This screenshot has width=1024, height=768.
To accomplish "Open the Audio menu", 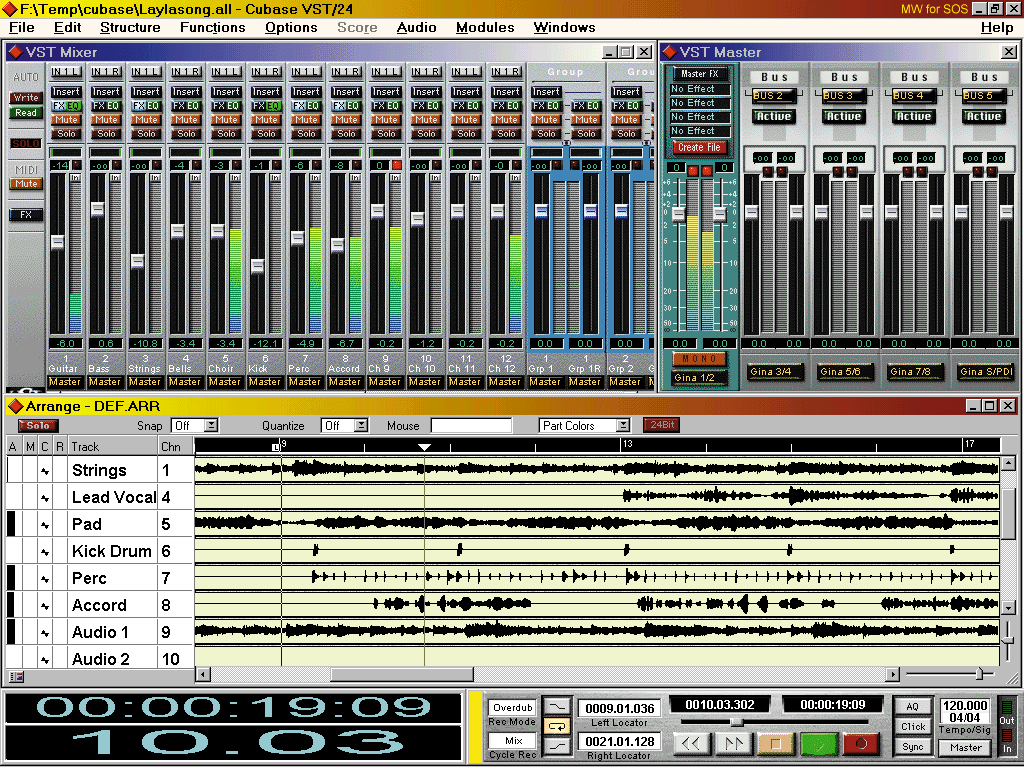I will (x=416, y=27).
